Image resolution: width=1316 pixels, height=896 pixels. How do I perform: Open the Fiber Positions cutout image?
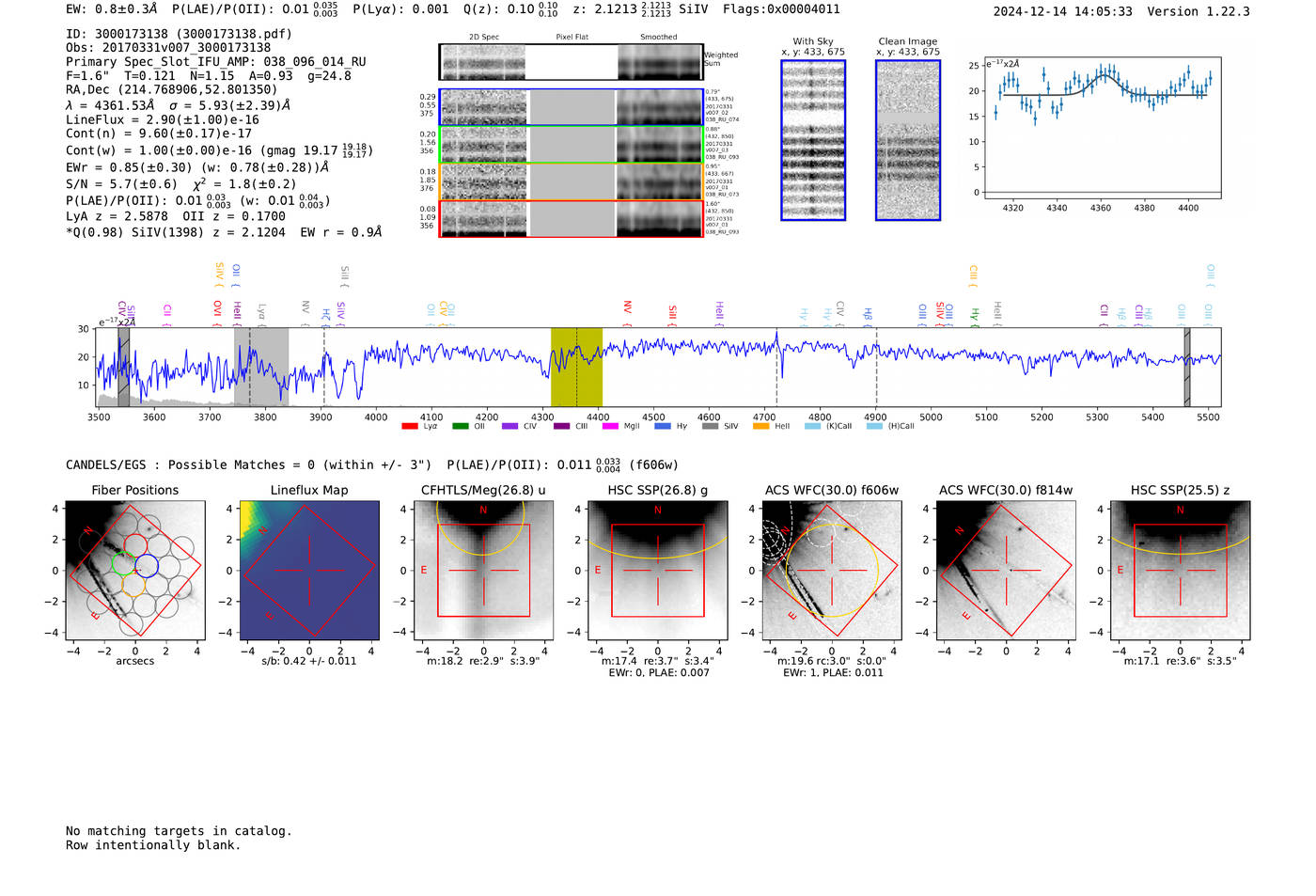134,570
